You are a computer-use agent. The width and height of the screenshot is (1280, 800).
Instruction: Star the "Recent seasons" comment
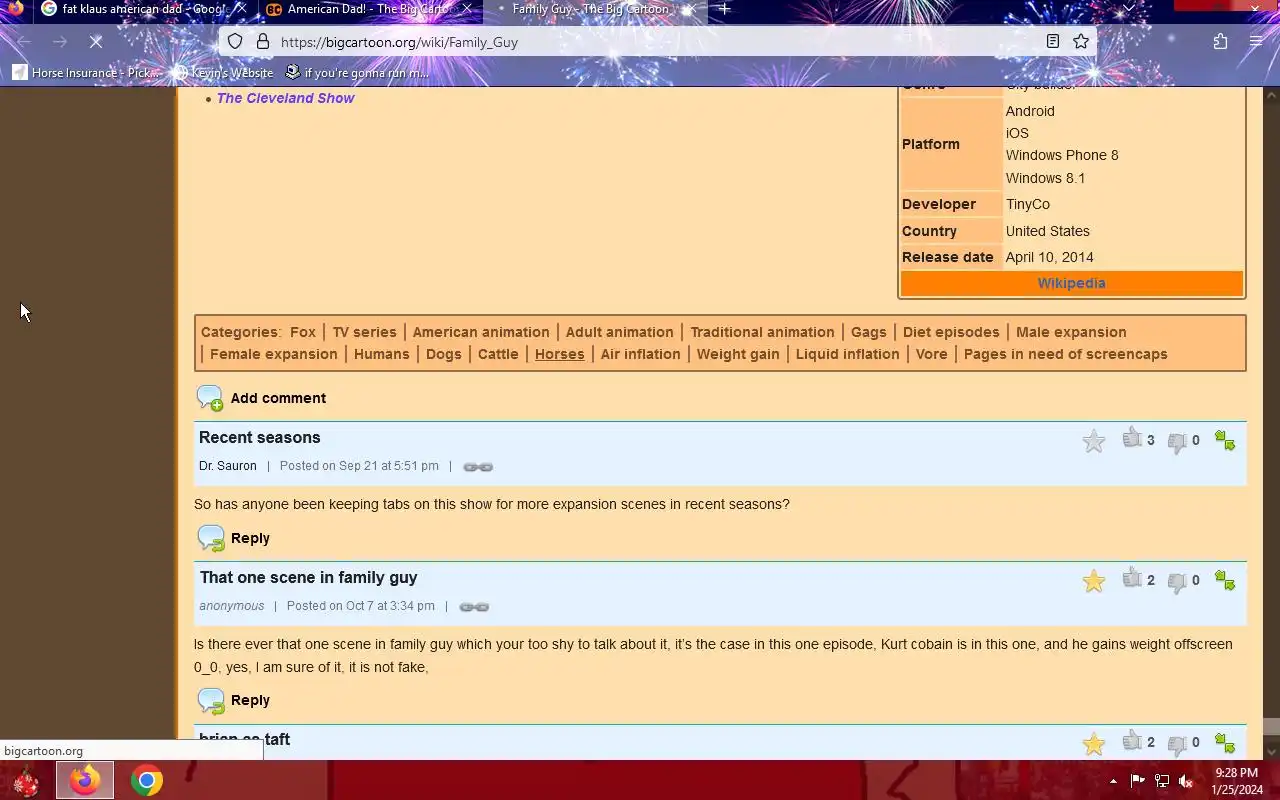pyautogui.click(x=1094, y=441)
